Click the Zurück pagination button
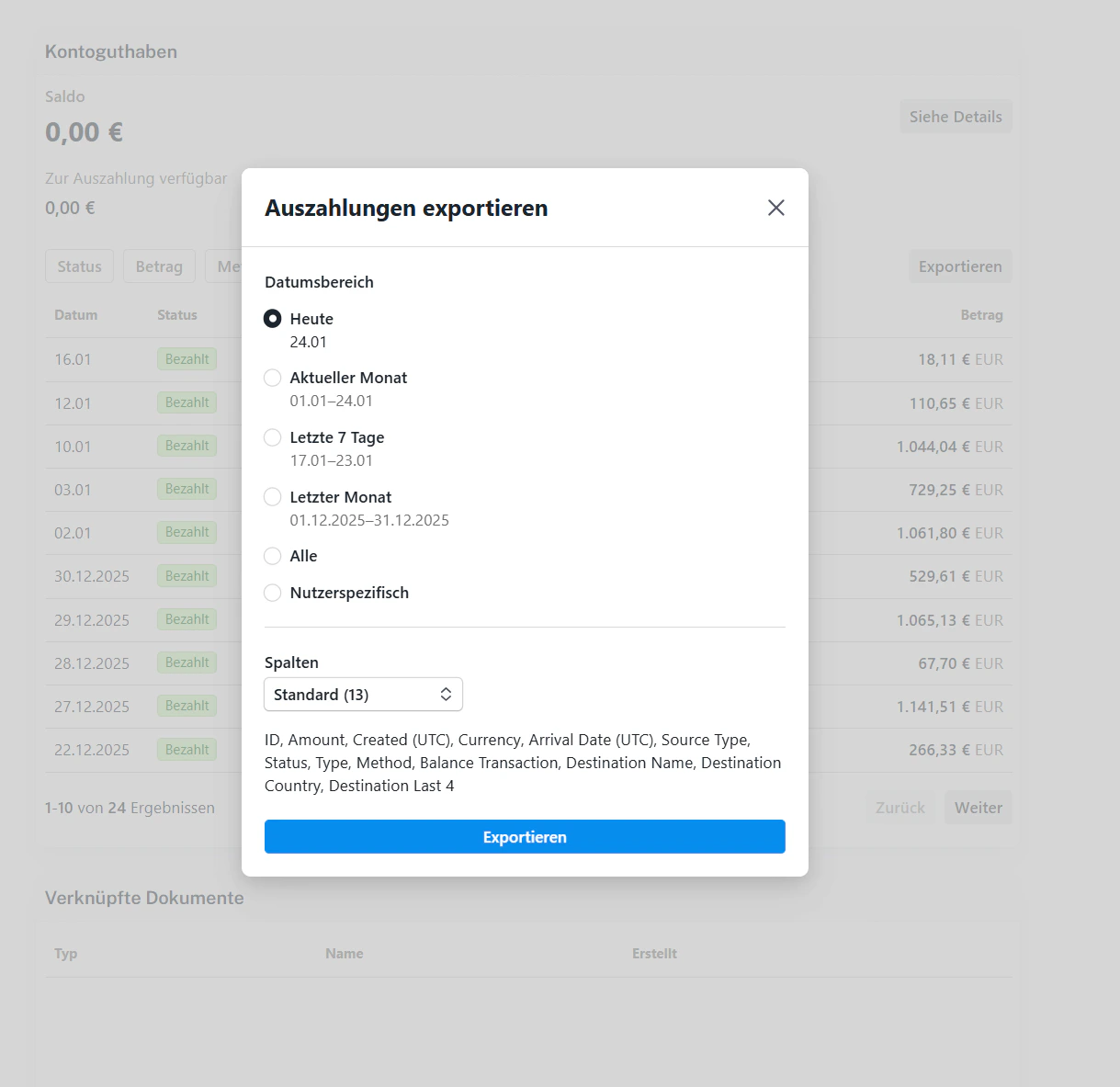 pos(900,808)
